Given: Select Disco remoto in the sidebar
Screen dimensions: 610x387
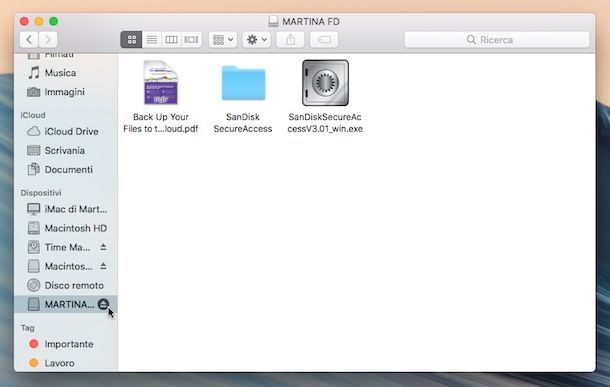Looking at the screenshot, I should [x=65, y=285].
